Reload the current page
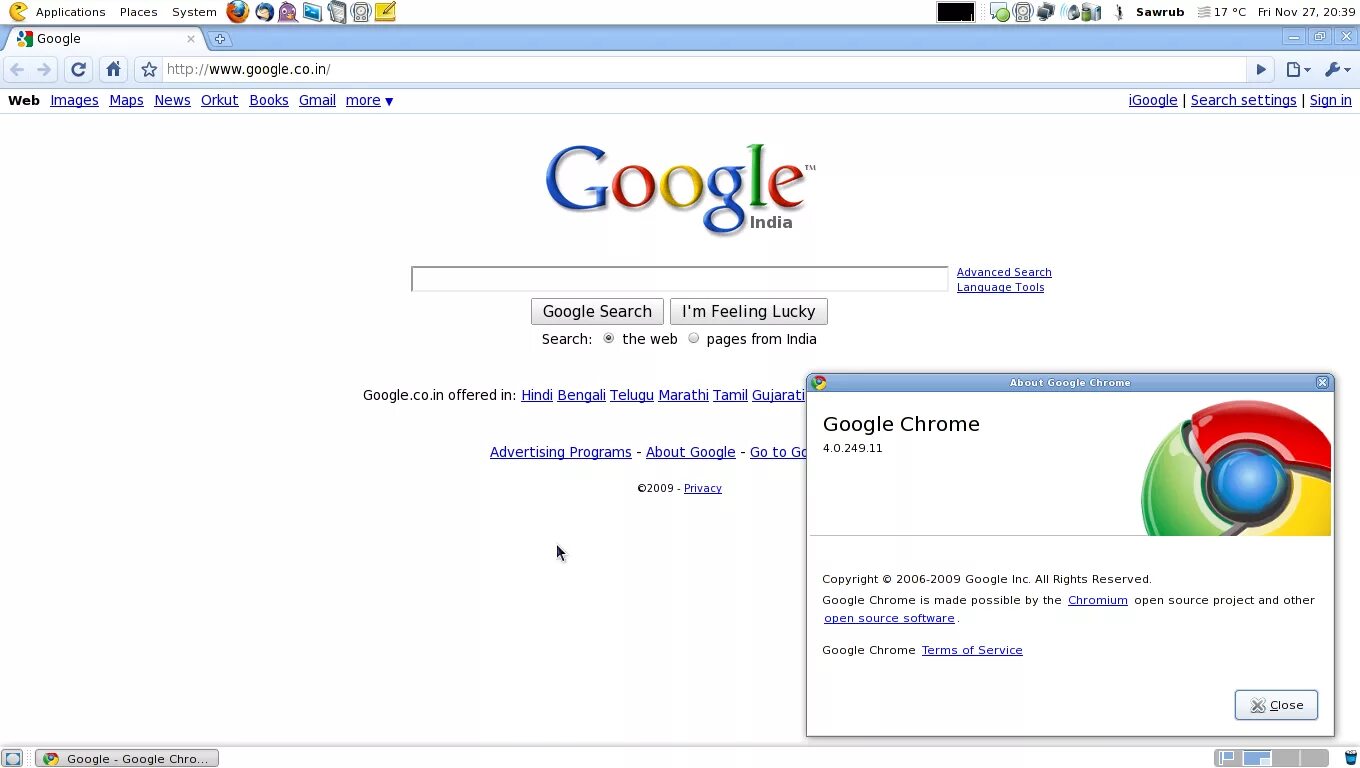The image size is (1360, 768). pos(78,69)
